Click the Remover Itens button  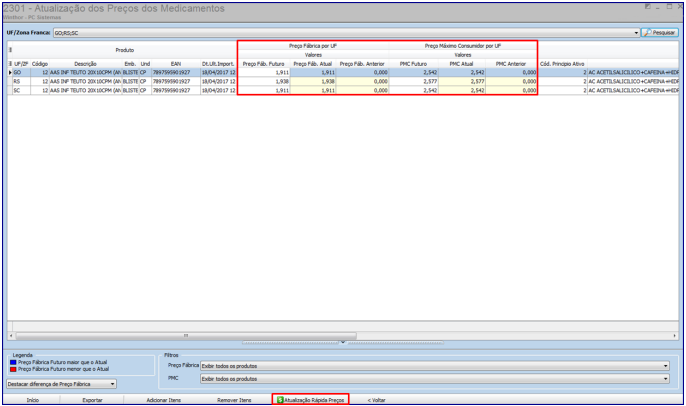point(234,400)
